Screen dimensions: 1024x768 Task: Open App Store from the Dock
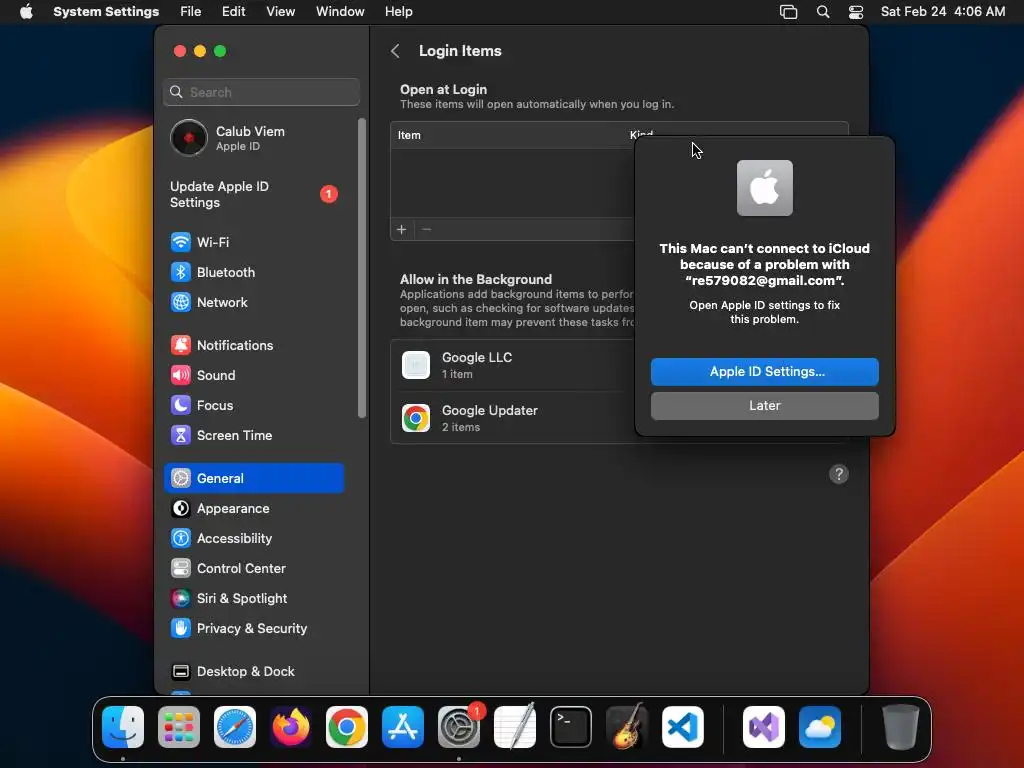coord(403,727)
